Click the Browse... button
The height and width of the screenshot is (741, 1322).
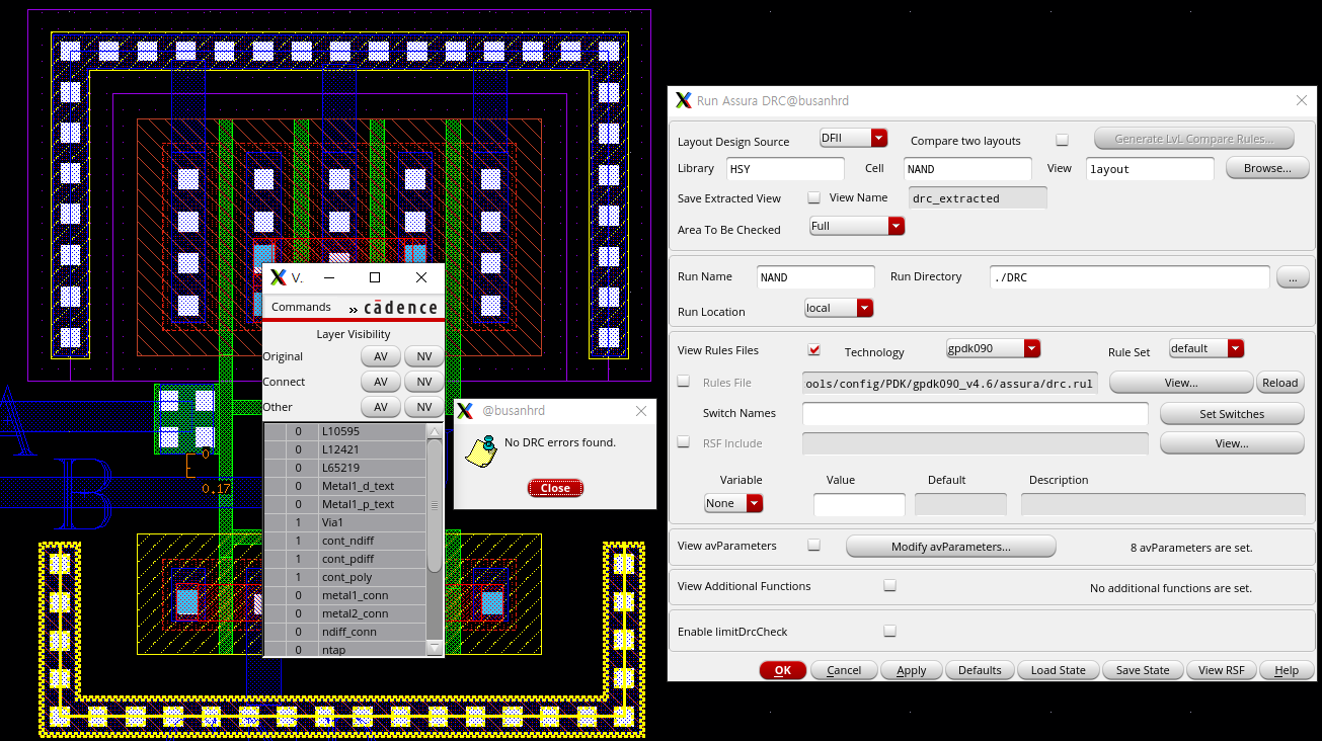tap(1268, 168)
